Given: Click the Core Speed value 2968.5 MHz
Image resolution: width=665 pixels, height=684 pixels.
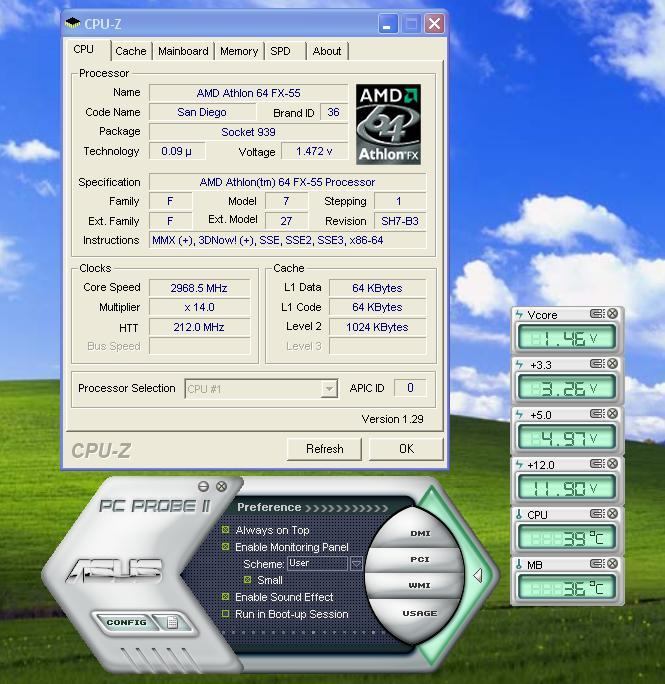Looking at the screenshot, I should tap(199, 288).
